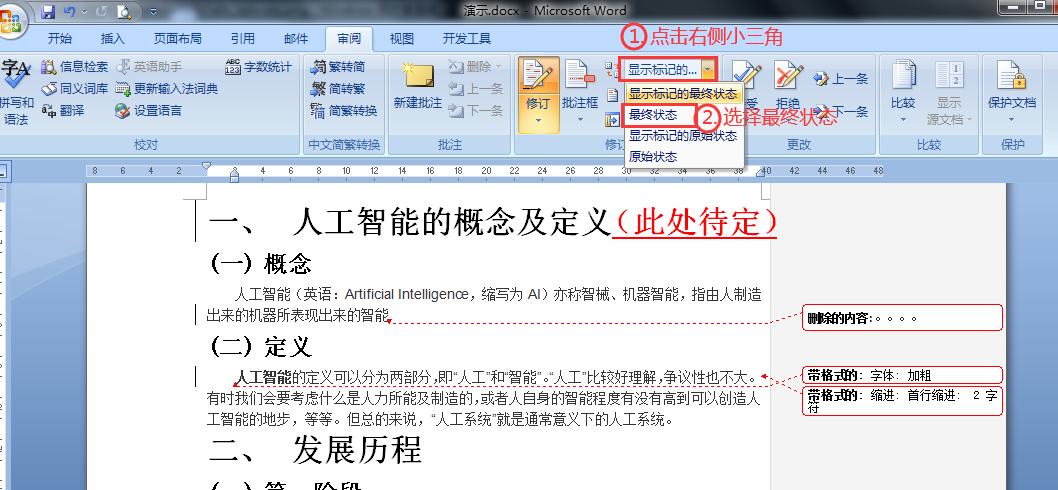
Task: Click the inserted red text （此处待定）
Action: pyautogui.click(x=695, y=221)
